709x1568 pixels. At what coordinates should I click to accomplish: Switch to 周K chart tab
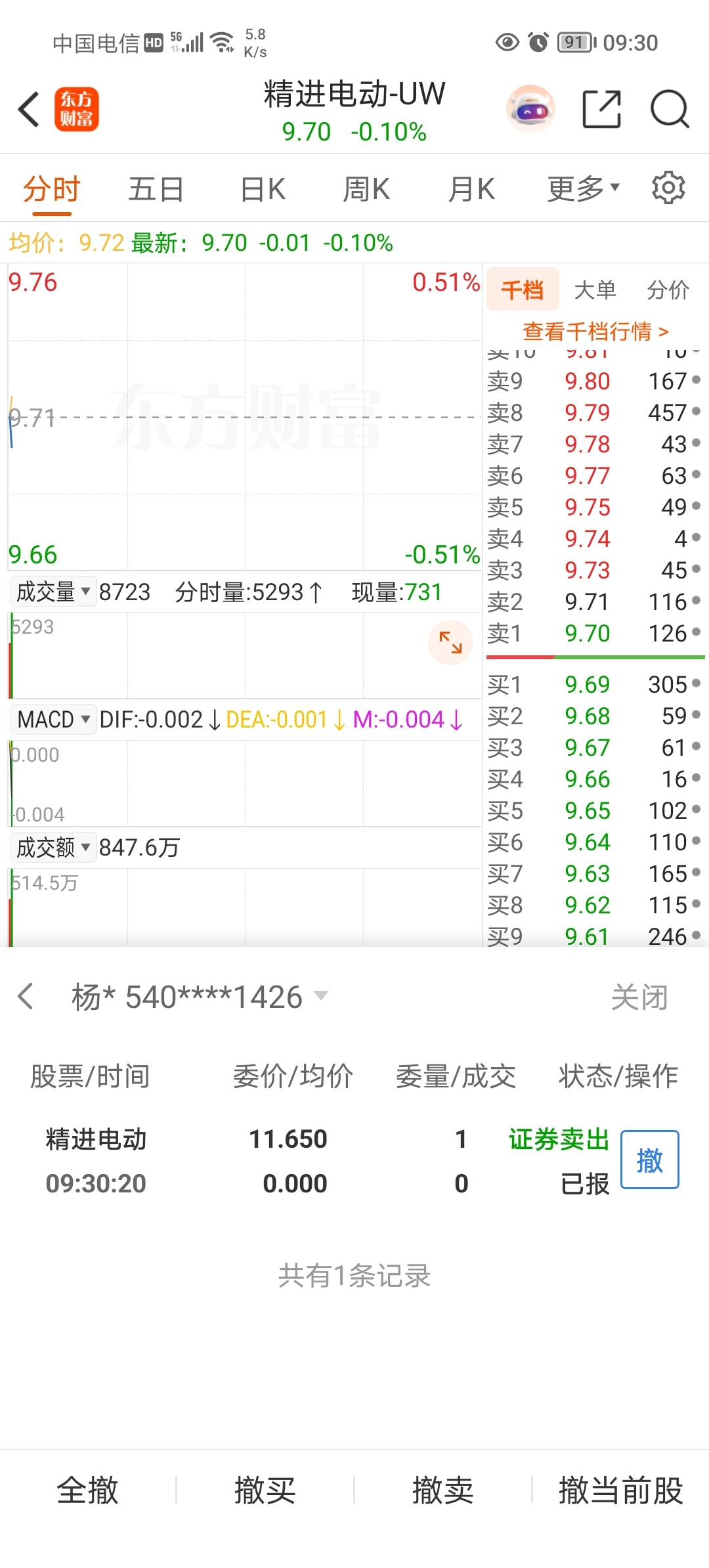coord(366,189)
